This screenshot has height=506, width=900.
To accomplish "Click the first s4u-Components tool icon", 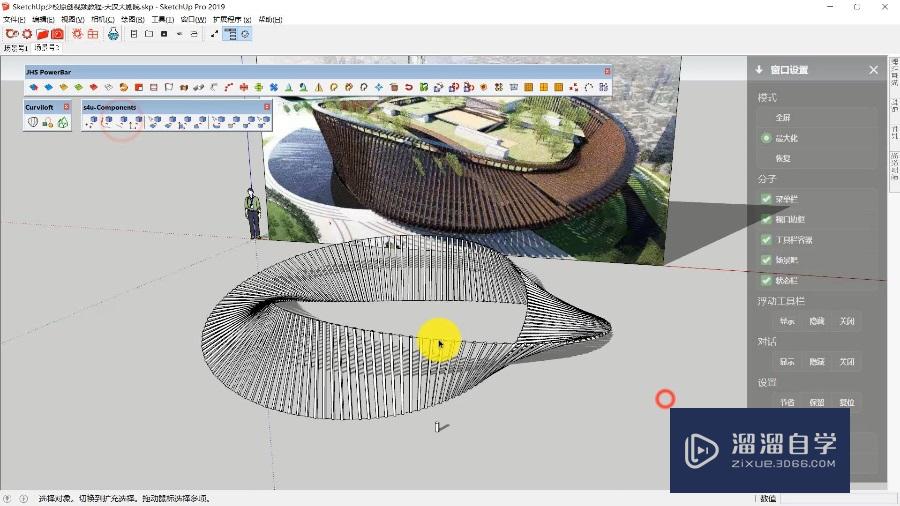I will click(x=92, y=122).
